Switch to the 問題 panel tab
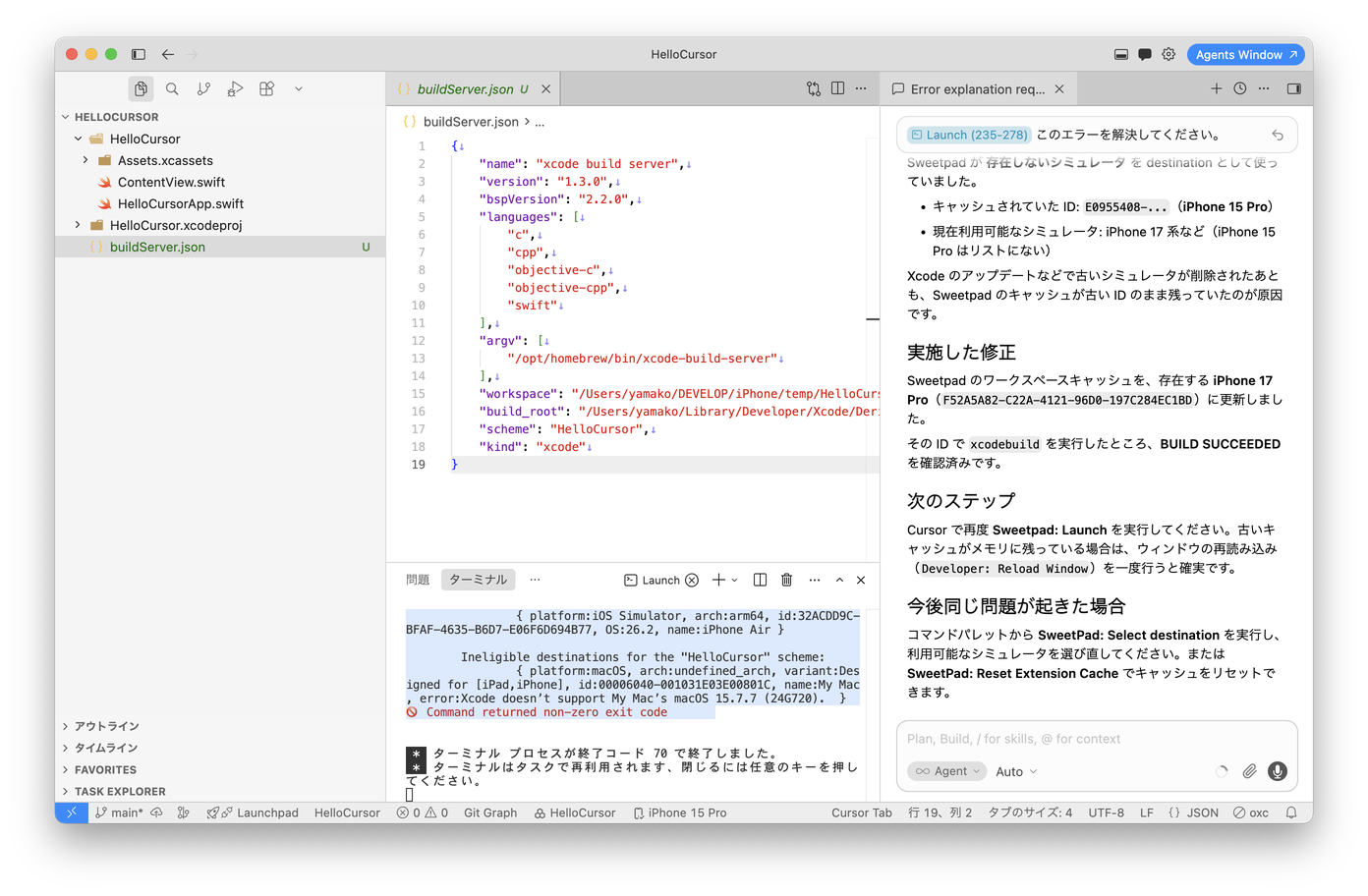This screenshot has height=896, width=1368. [418, 580]
